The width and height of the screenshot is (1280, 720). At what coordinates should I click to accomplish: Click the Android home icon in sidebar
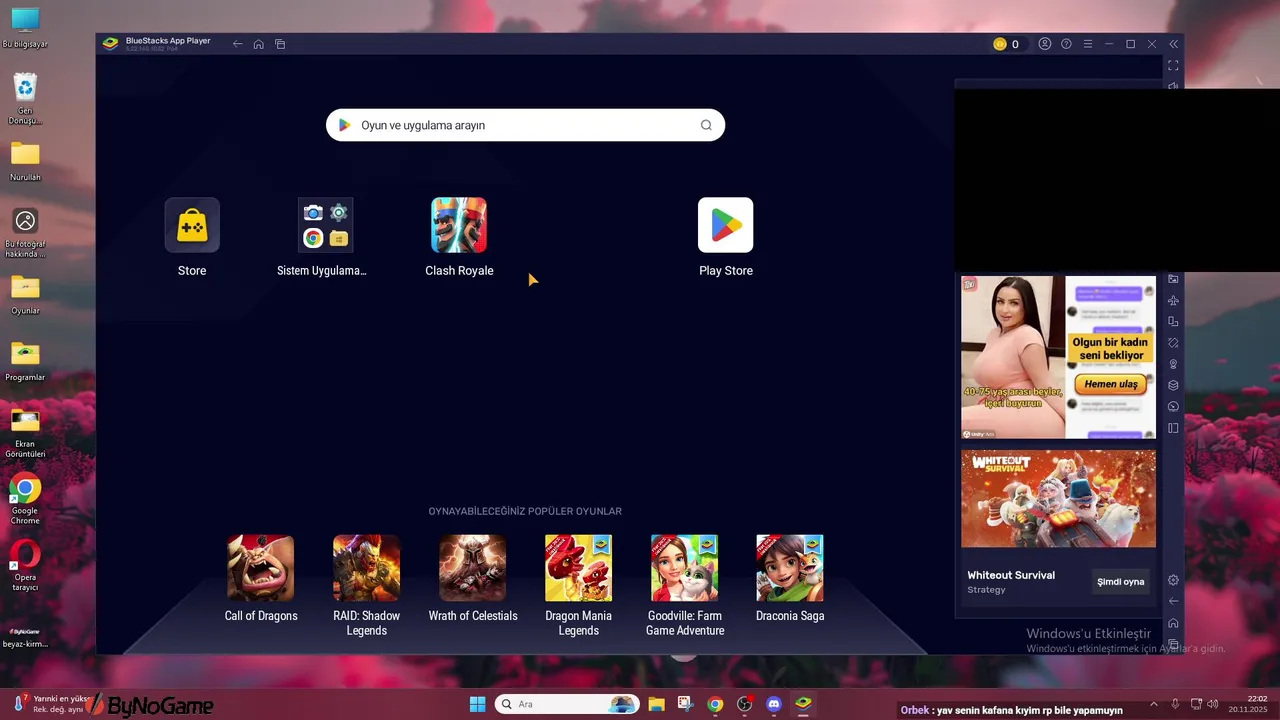point(1174,623)
